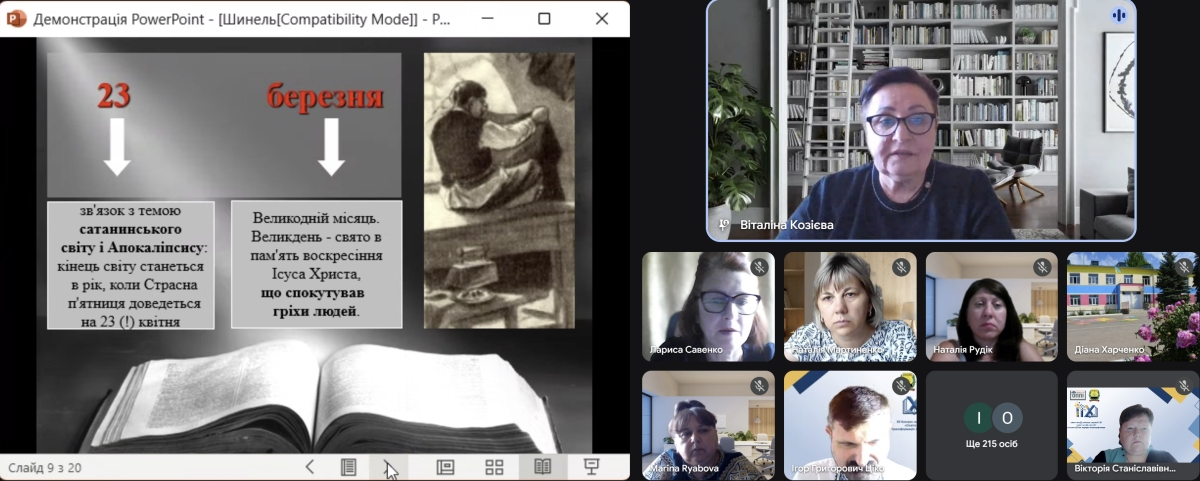Click the muted mic icon on Вікторія Станіславівна's tile
The height and width of the screenshot is (481, 1200).
[1185, 386]
